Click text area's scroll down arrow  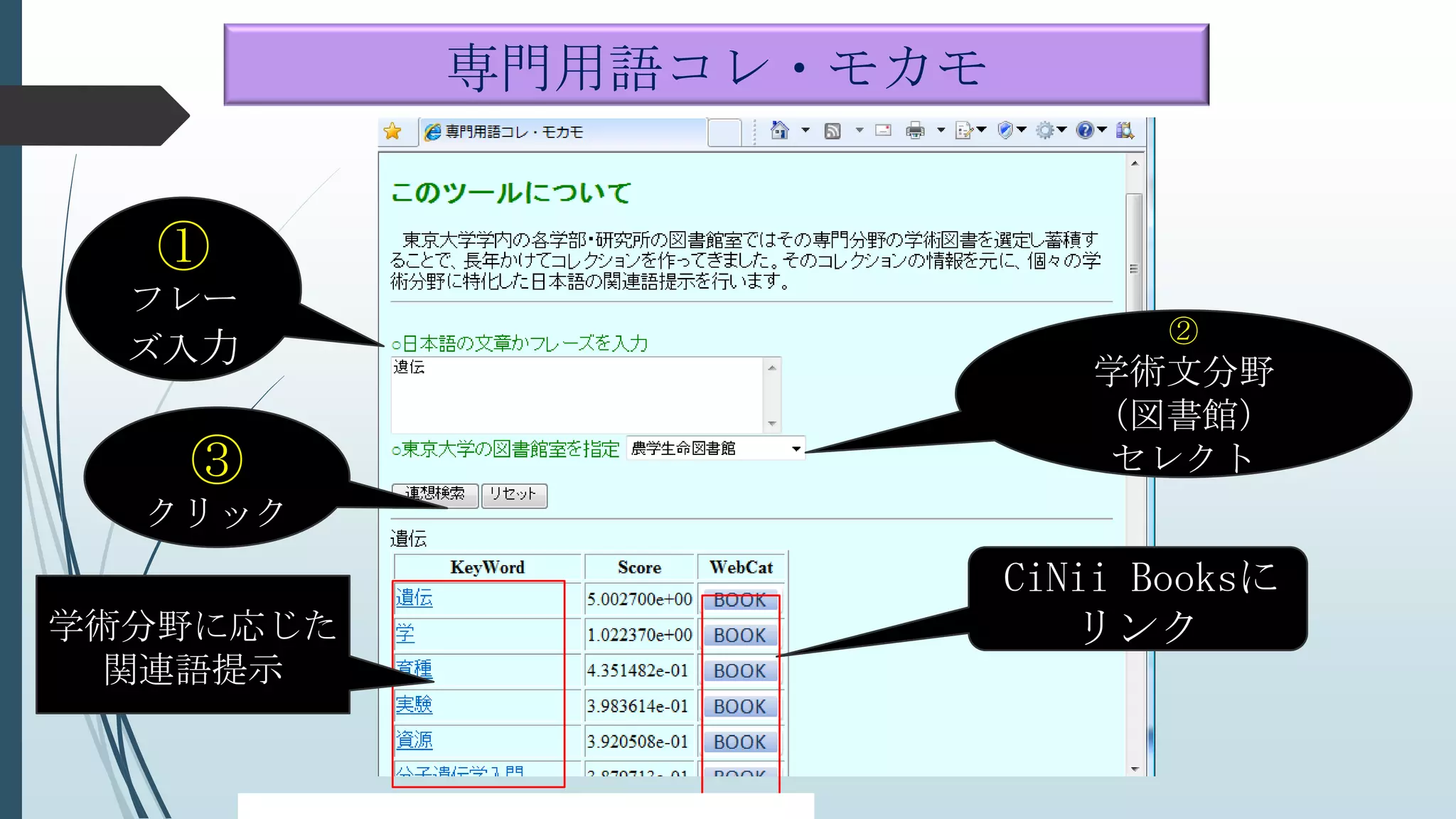pos(772,424)
